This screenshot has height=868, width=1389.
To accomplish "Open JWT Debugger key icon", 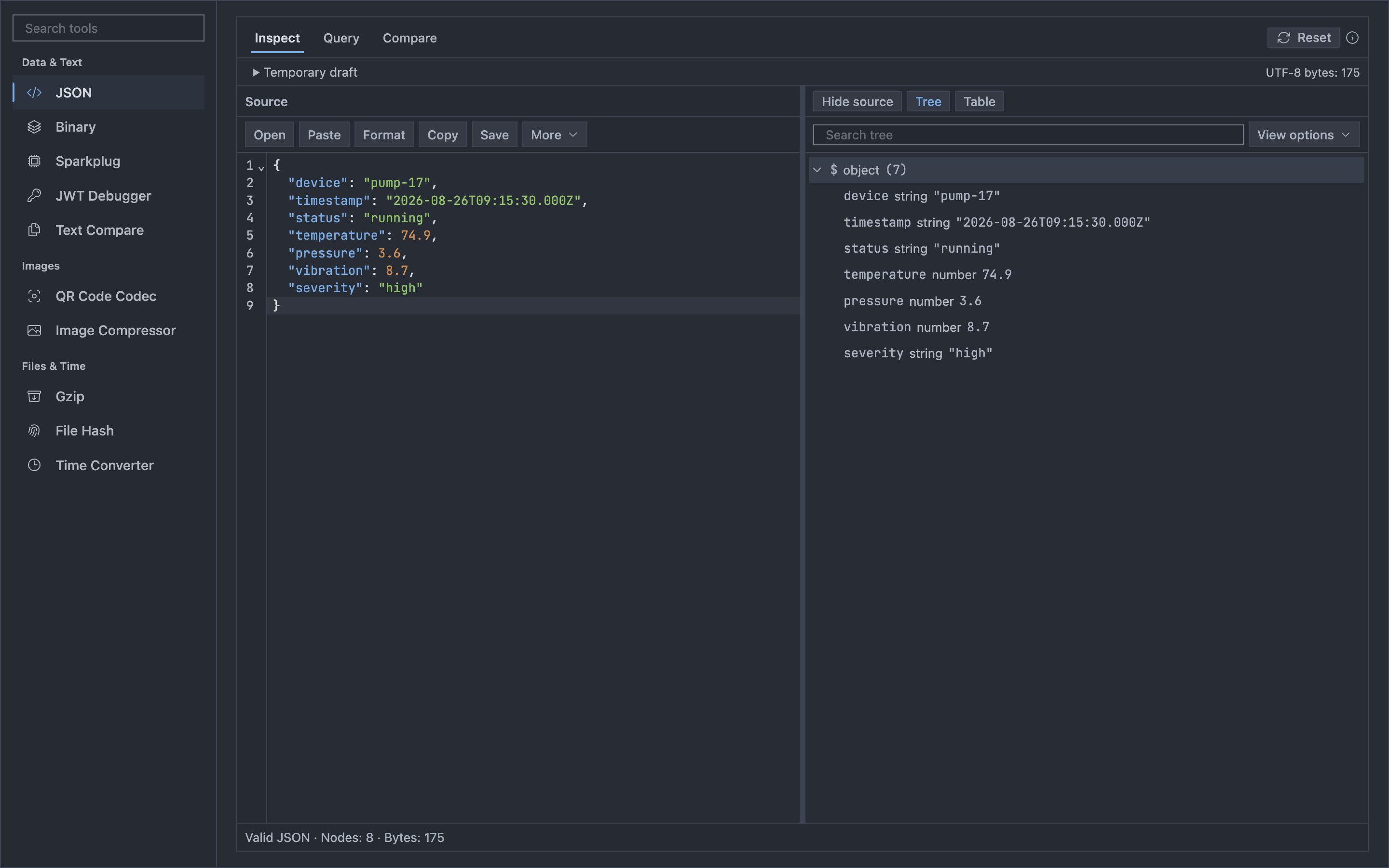I will pos(34,196).
